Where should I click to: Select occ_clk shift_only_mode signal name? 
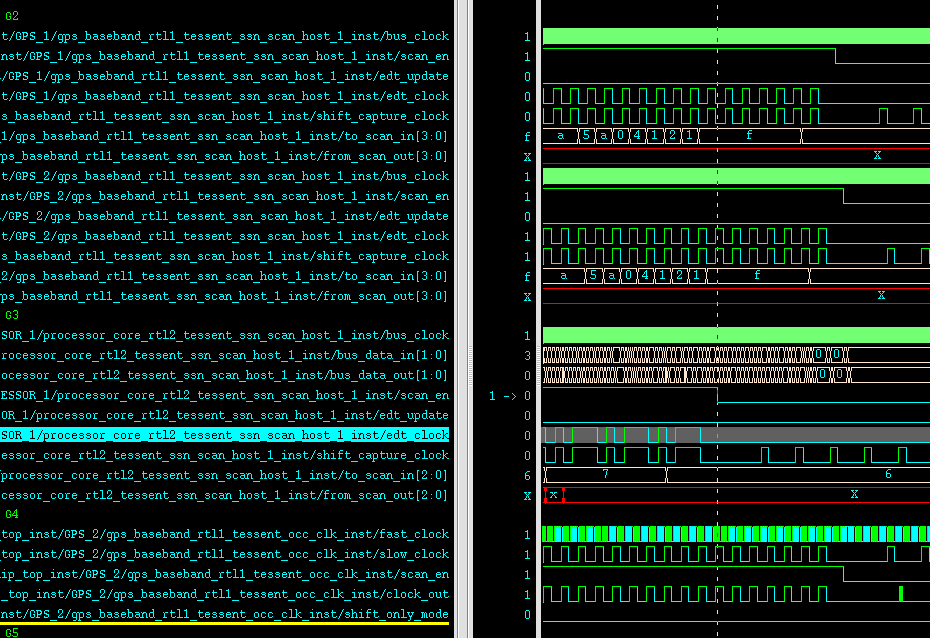click(x=225, y=614)
